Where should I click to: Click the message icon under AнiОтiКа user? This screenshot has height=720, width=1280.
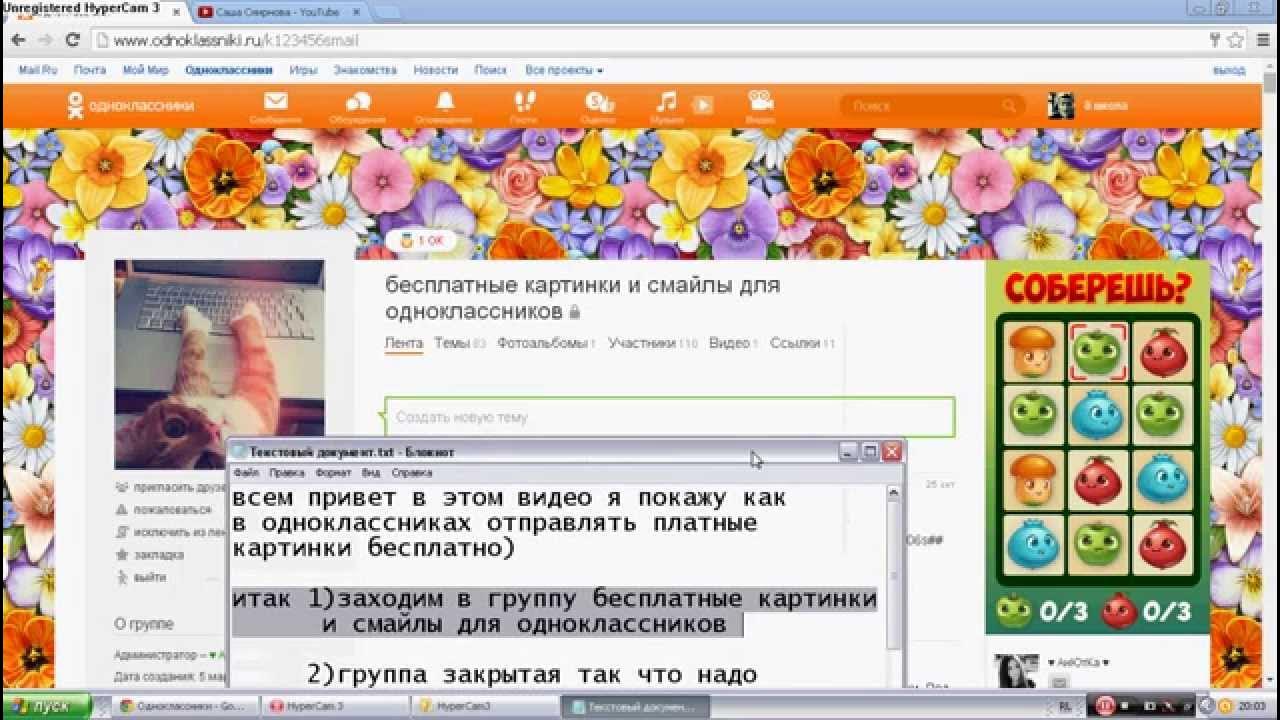[1059, 683]
